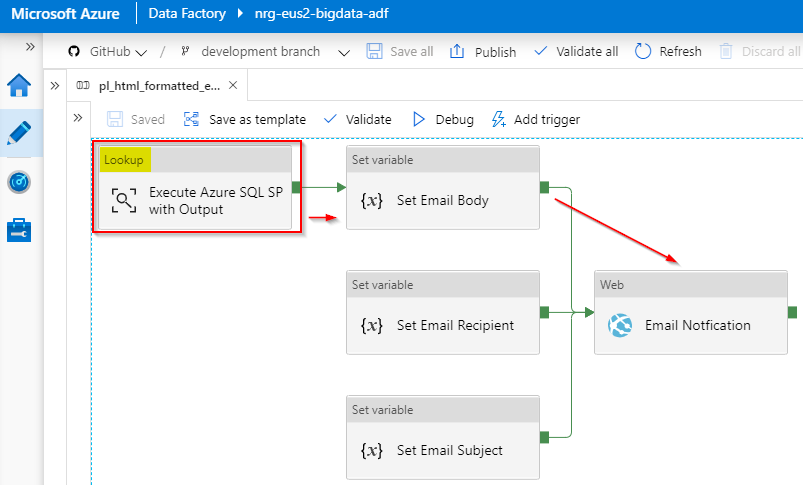Open the GitHub repository dropdown

point(118,52)
